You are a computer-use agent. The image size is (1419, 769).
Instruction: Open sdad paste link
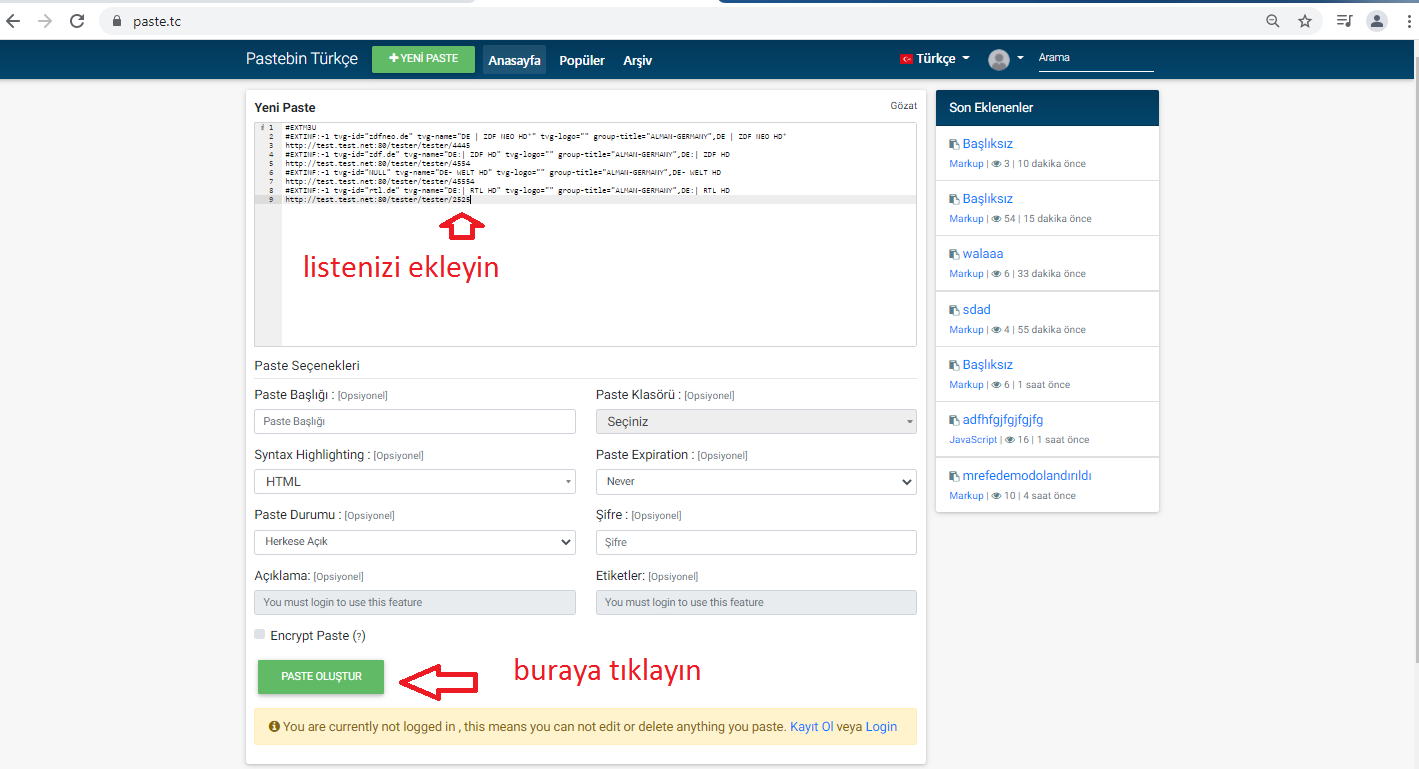pyautogui.click(x=977, y=310)
